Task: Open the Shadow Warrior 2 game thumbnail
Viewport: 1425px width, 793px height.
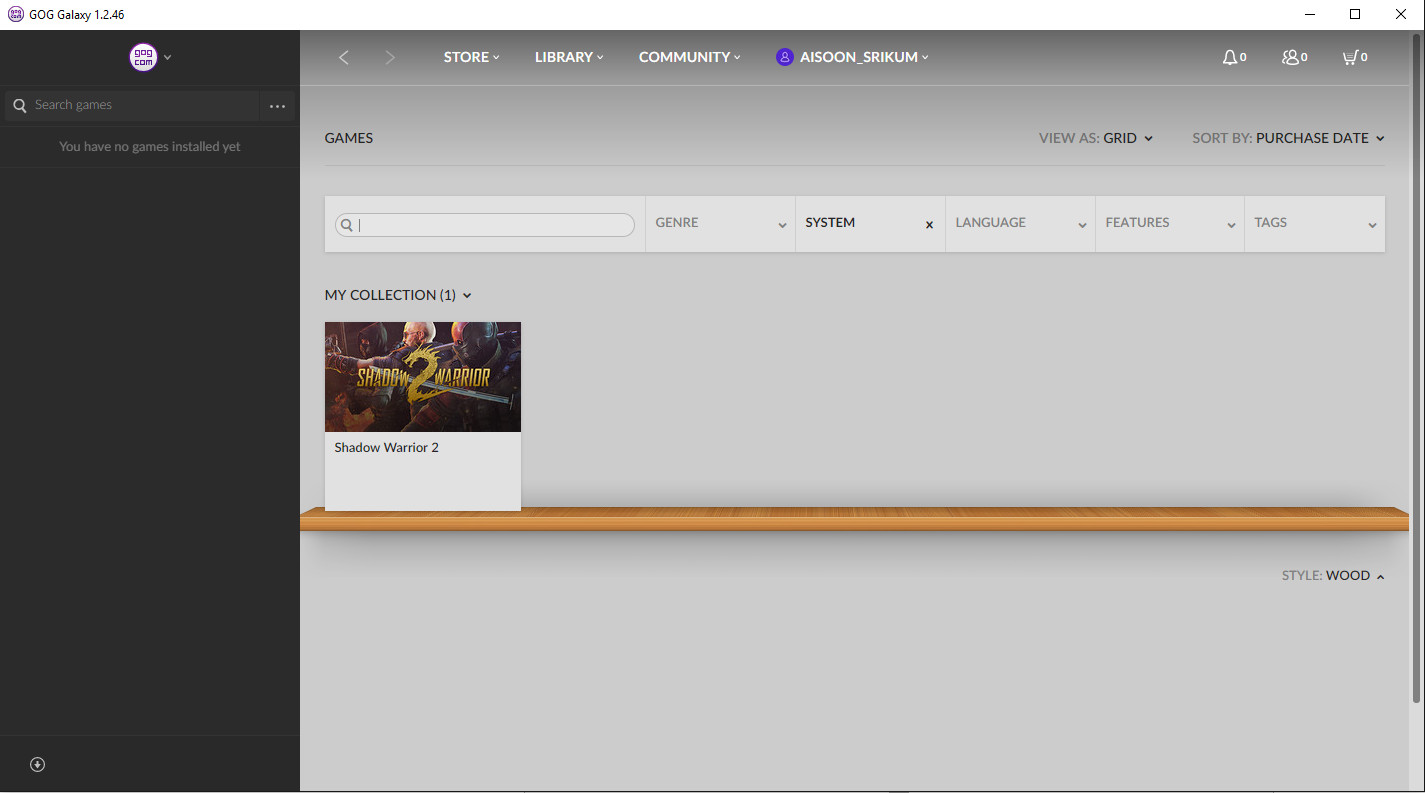Action: coord(423,377)
